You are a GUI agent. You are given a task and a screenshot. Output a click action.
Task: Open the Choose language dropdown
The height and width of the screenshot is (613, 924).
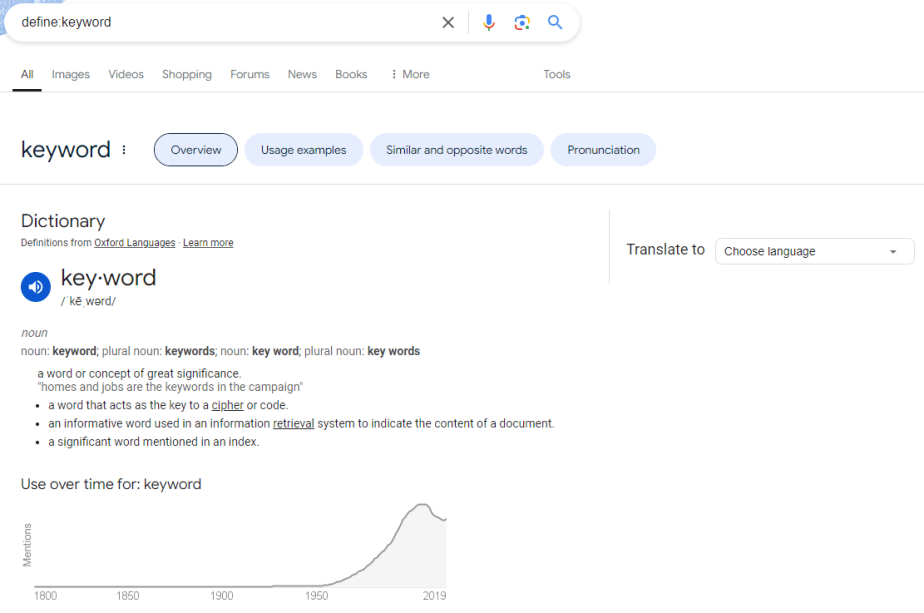click(814, 251)
